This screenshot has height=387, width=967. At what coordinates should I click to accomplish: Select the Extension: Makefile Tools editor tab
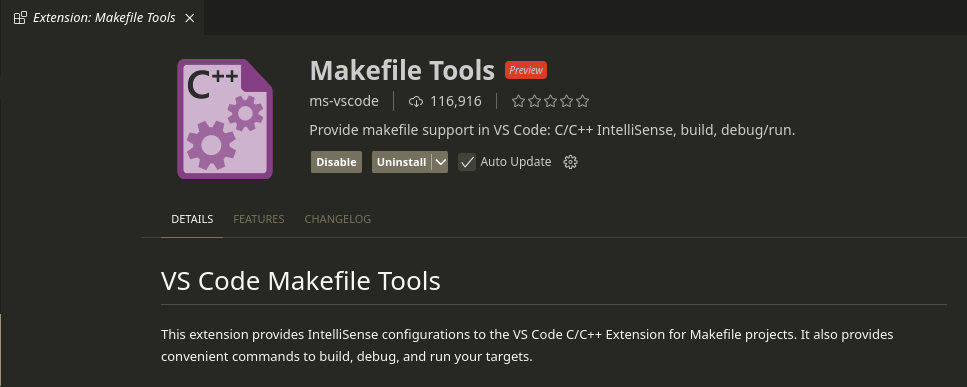(x=102, y=17)
